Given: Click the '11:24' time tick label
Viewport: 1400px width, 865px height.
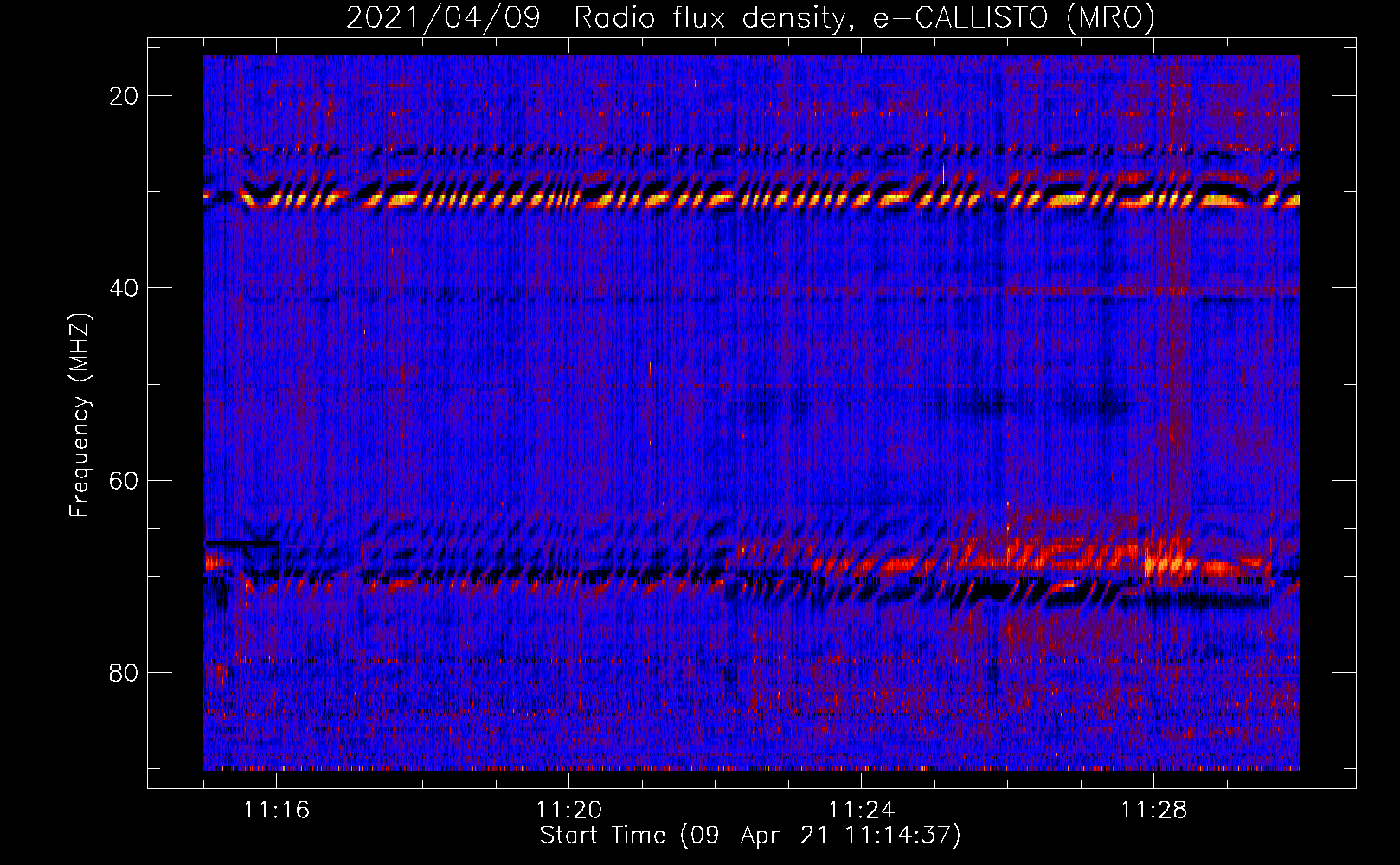Looking at the screenshot, I should (x=861, y=811).
